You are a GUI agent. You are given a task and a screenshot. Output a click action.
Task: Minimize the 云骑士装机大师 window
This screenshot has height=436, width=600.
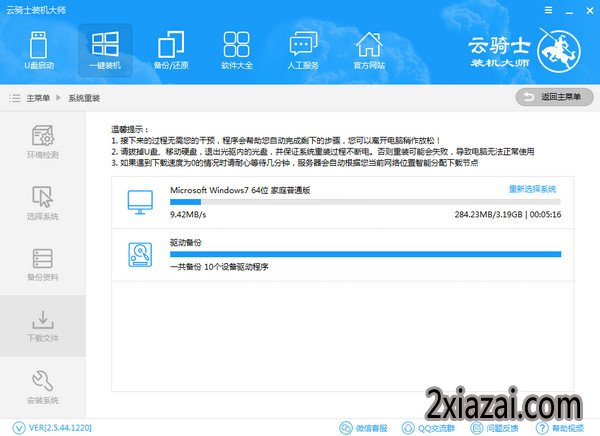(x=569, y=11)
